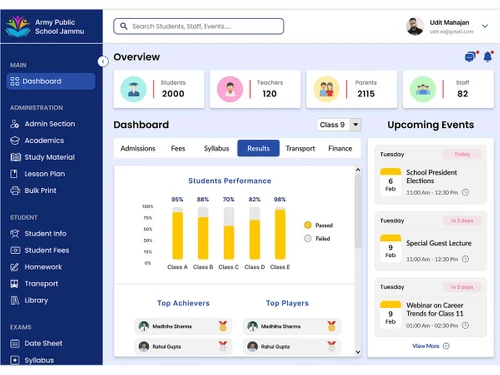Click the search students input field

click(199, 26)
